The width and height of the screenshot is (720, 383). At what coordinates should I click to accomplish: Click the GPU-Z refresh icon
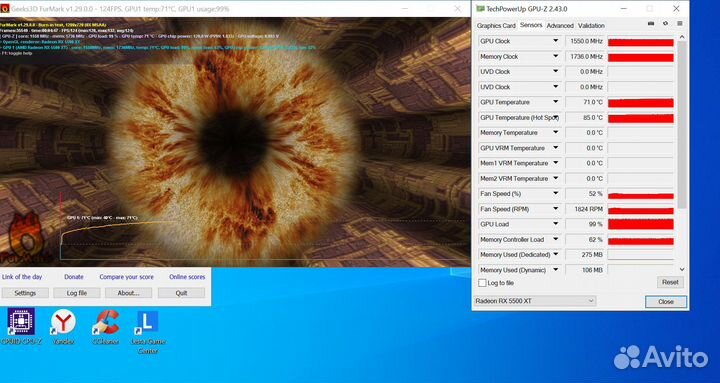click(x=665, y=24)
